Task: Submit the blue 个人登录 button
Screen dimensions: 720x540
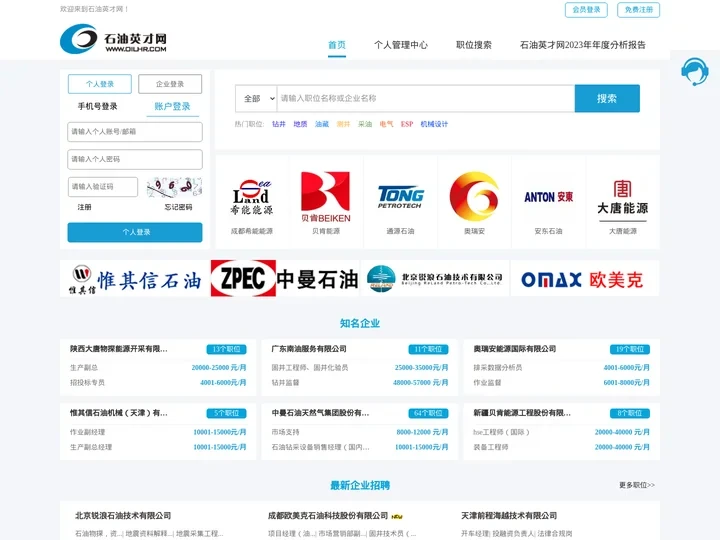Action: point(135,232)
